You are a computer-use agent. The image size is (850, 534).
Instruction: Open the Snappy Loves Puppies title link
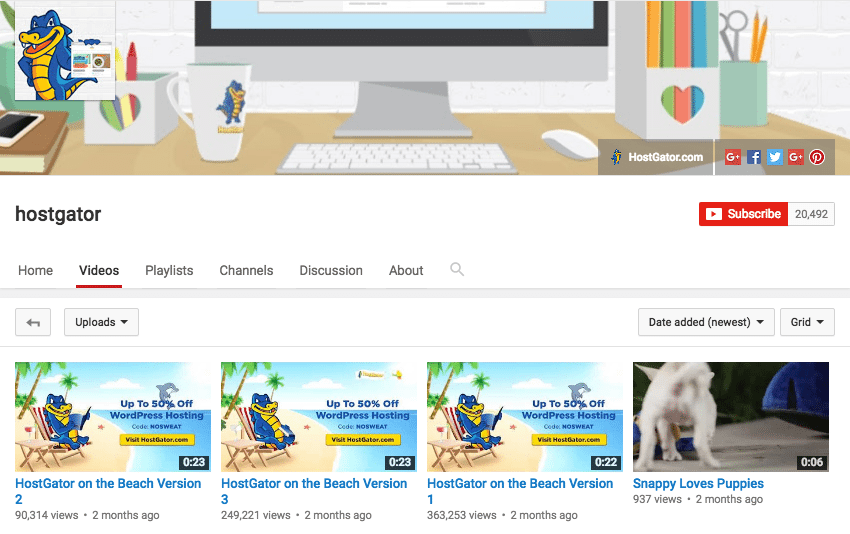pos(698,484)
